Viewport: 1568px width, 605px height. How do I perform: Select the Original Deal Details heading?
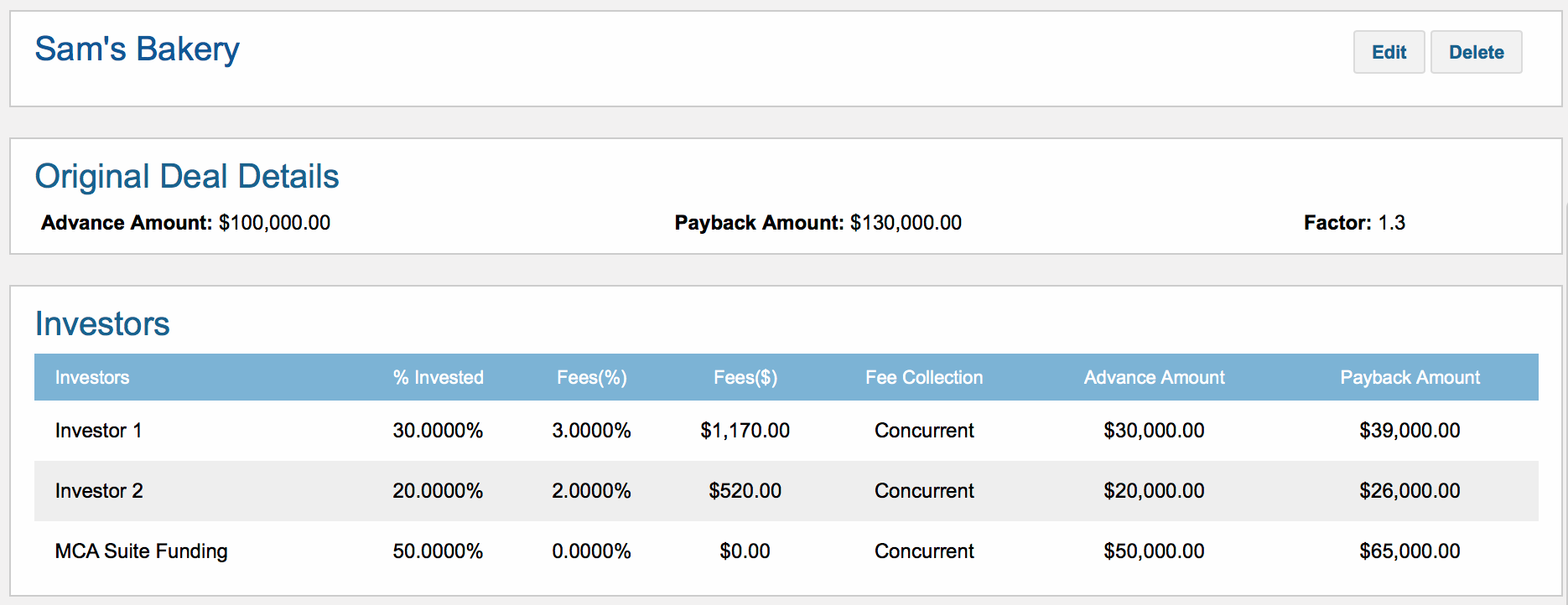(187, 177)
